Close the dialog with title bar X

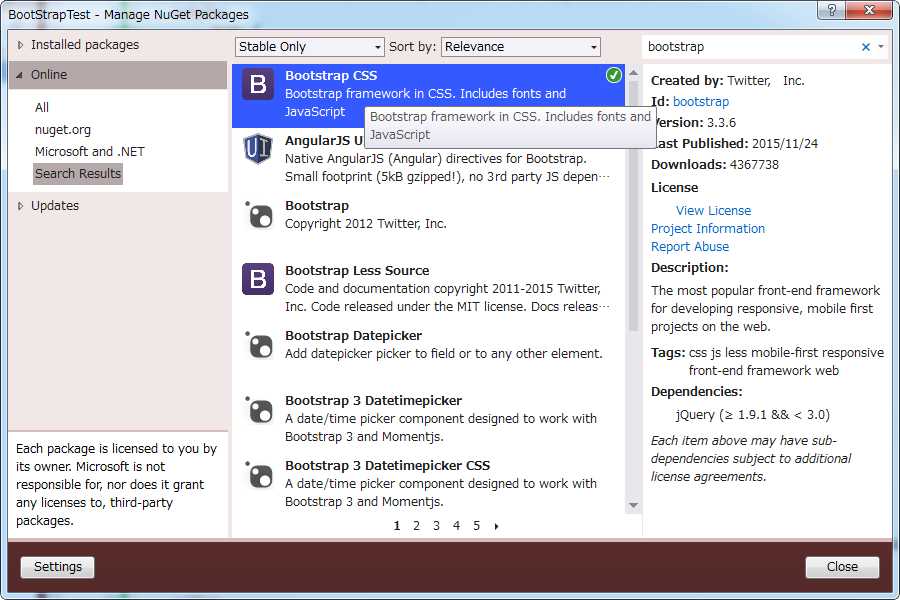[870, 10]
